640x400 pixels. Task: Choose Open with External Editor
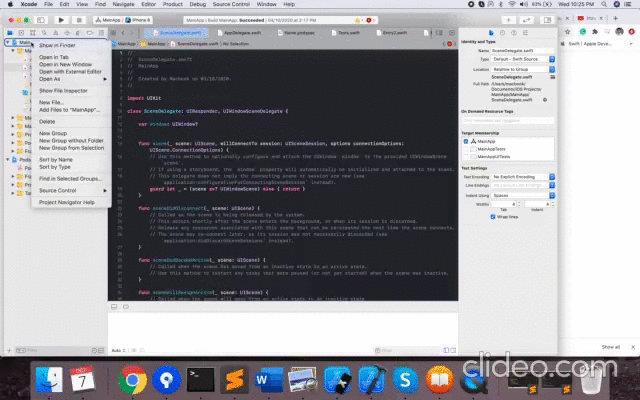pos(71,71)
